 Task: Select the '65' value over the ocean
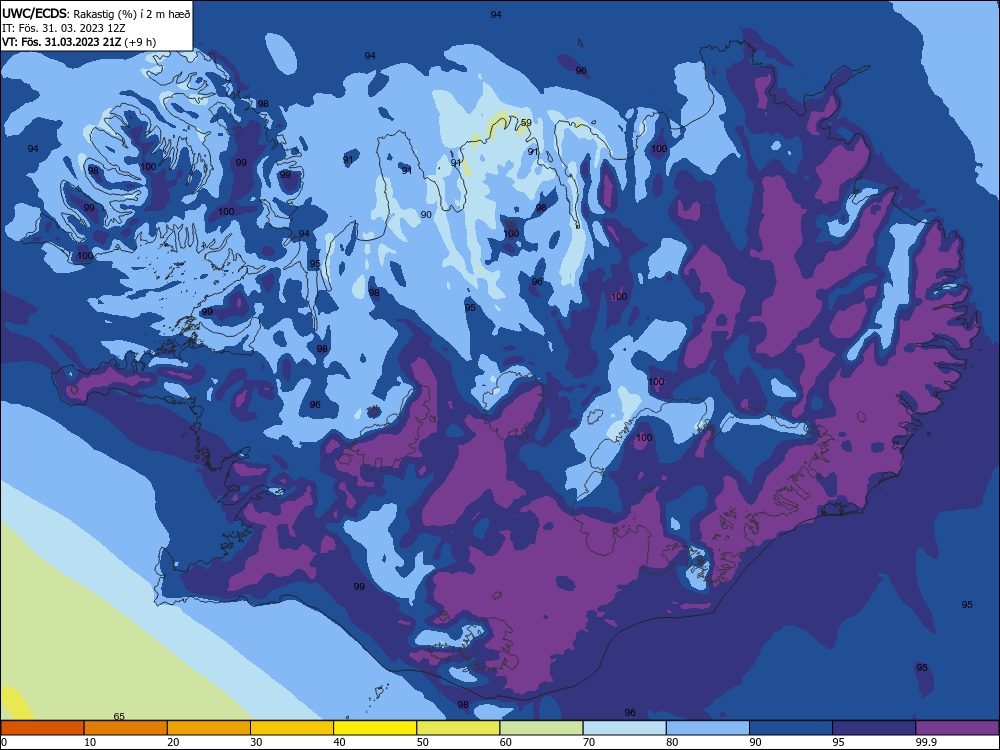[119, 716]
